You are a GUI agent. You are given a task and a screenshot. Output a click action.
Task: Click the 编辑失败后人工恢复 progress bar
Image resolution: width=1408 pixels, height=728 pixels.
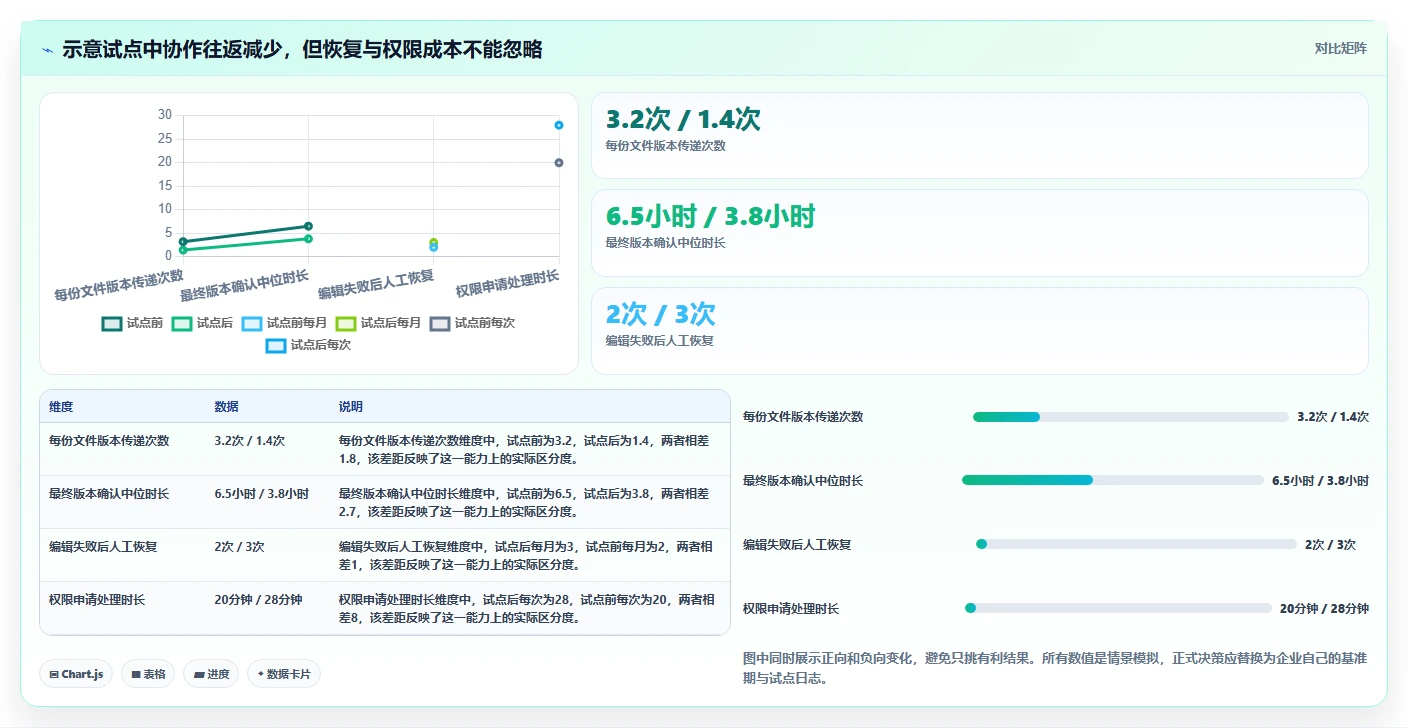coord(1136,544)
